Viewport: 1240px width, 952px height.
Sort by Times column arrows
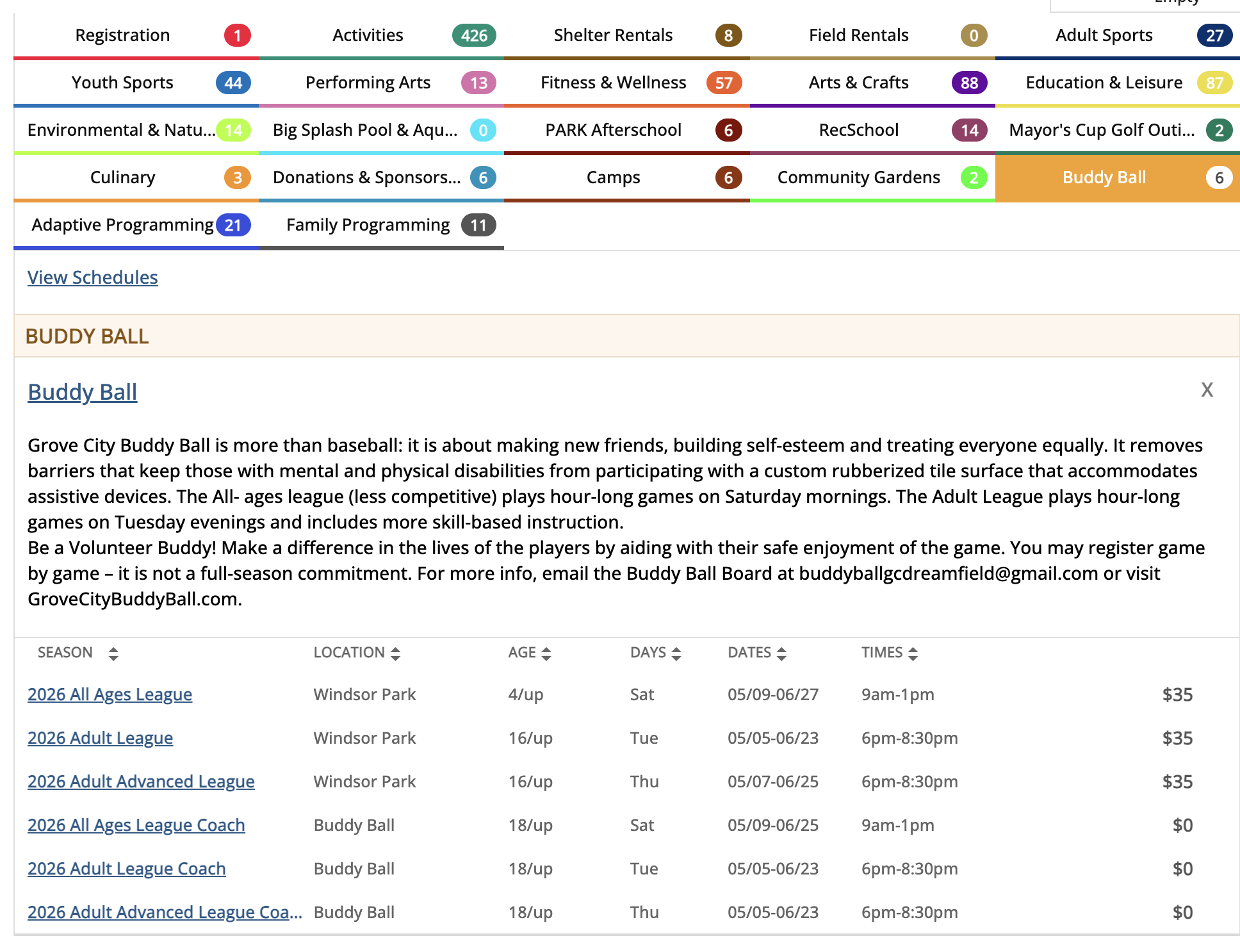(x=913, y=653)
